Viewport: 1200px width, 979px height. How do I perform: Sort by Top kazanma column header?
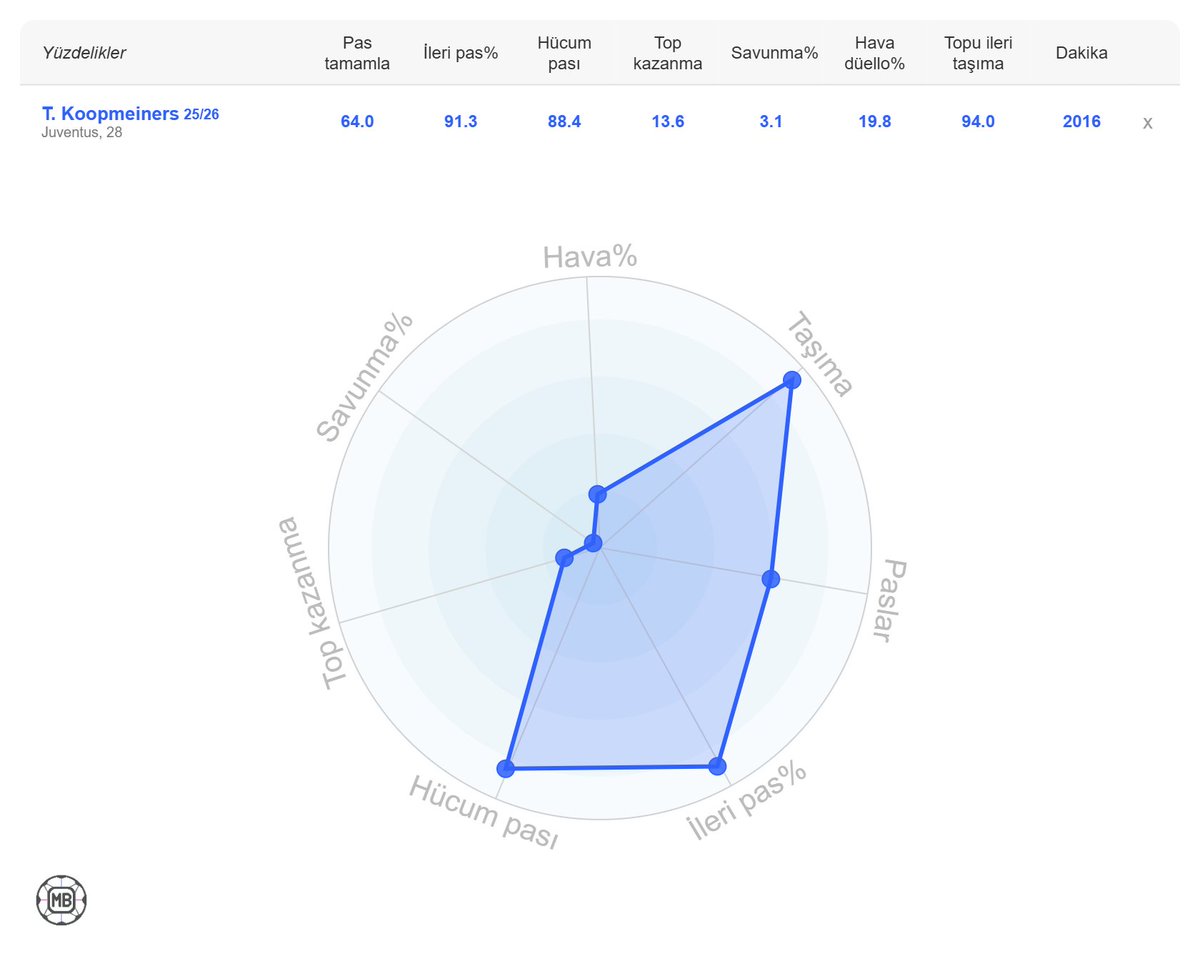[x=668, y=53]
